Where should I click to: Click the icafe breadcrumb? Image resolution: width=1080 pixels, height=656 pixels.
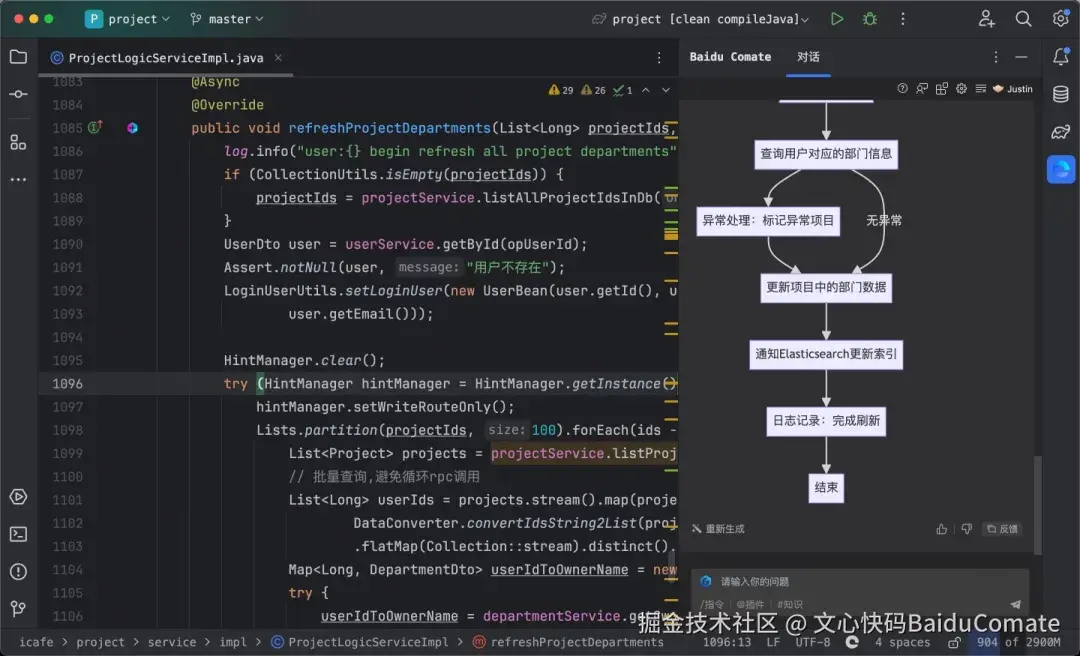tap(36, 642)
